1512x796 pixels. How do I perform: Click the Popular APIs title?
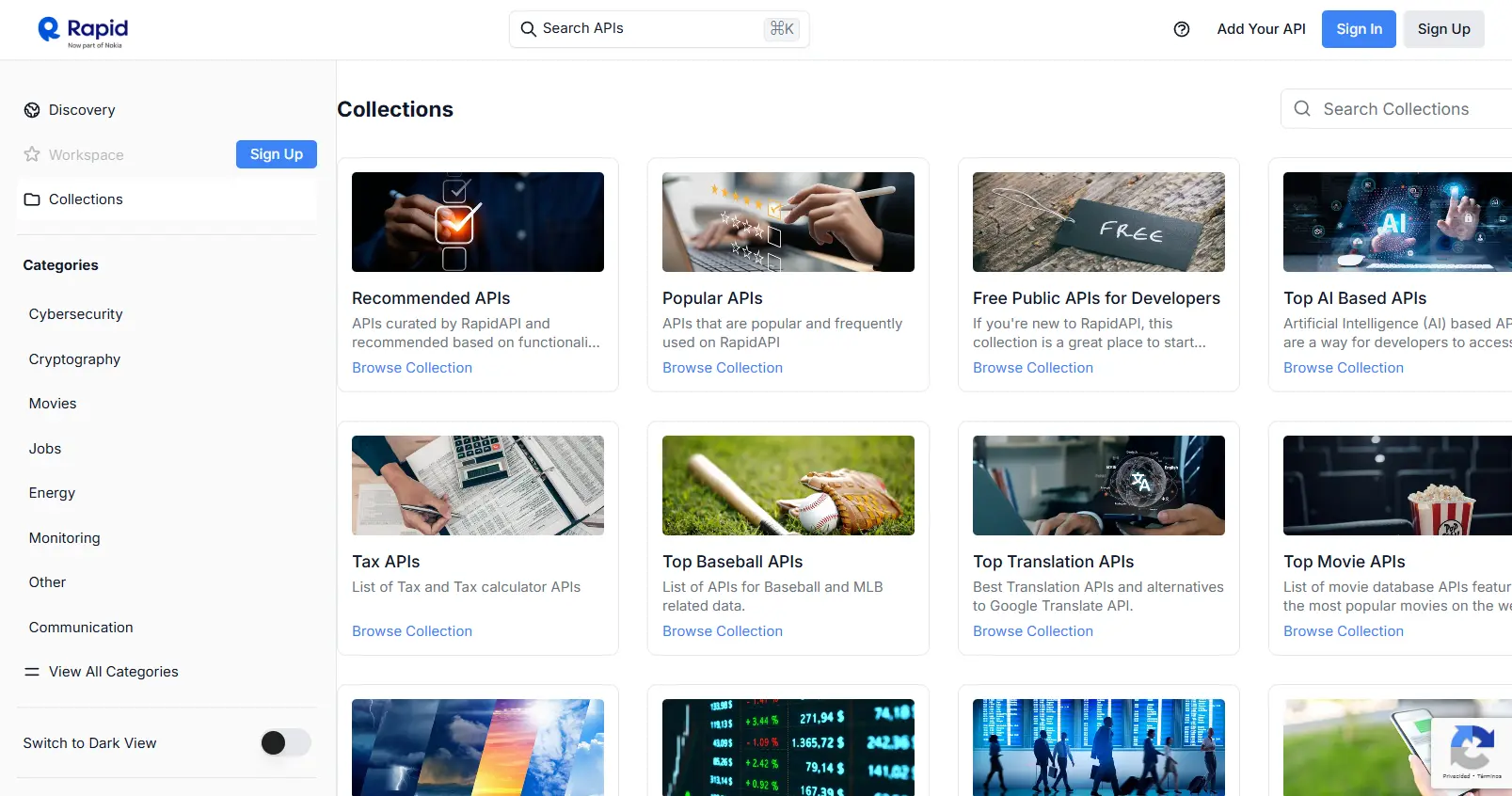(712, 298)
